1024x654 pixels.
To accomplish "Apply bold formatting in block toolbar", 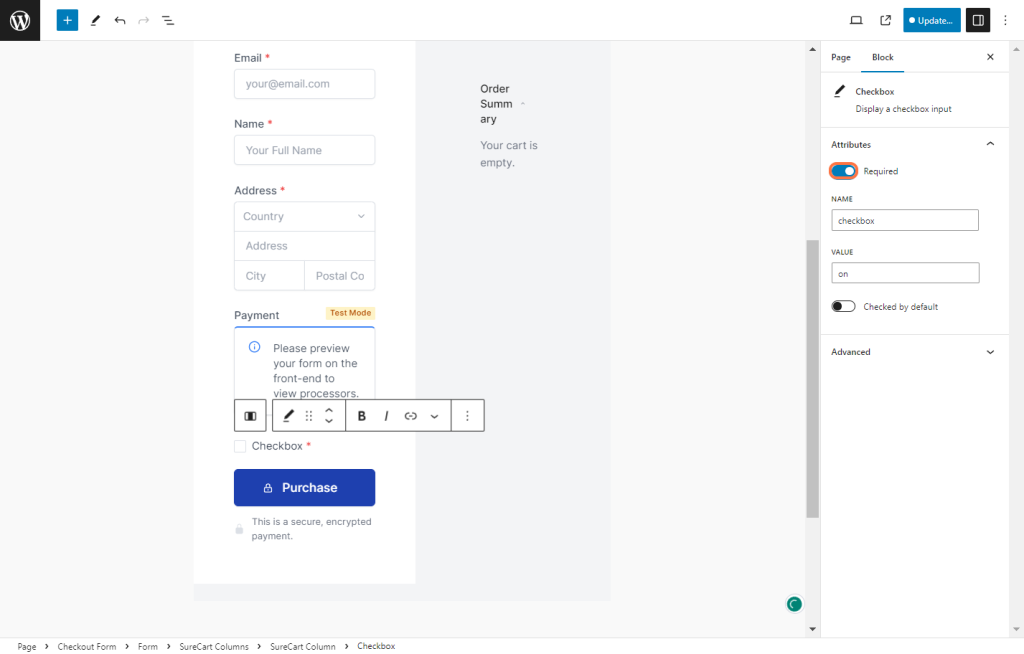I will click(361, 416).
